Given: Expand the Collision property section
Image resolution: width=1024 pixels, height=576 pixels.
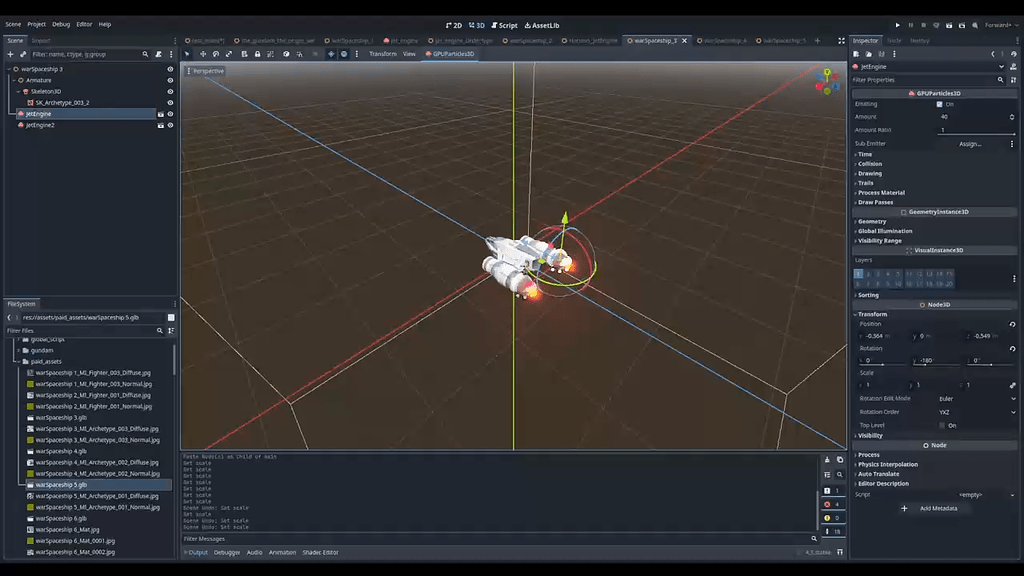Looking at the screenshot, I should pyautogui.click(x=869, y=164).
